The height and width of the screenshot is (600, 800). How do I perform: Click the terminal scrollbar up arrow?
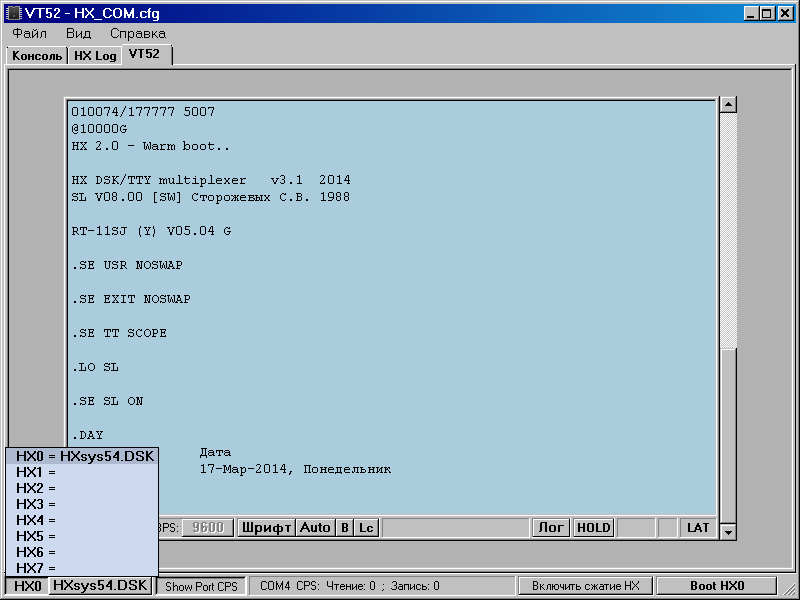coord(728,105)
